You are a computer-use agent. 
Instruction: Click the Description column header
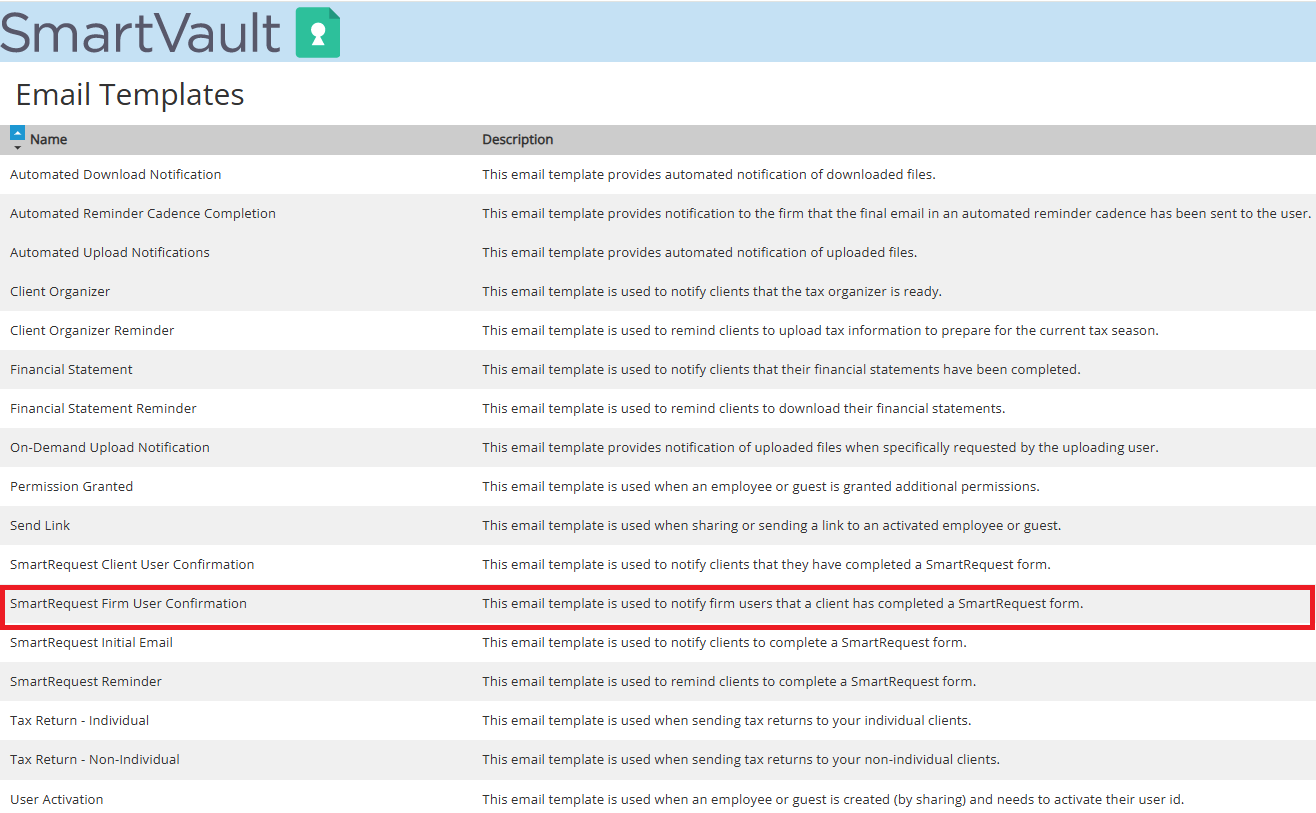click(x=518, y=139)
